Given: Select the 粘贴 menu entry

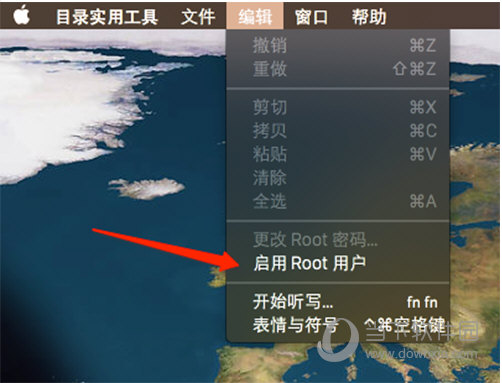Looking at the screenshot, I should (x=338, y=154).
